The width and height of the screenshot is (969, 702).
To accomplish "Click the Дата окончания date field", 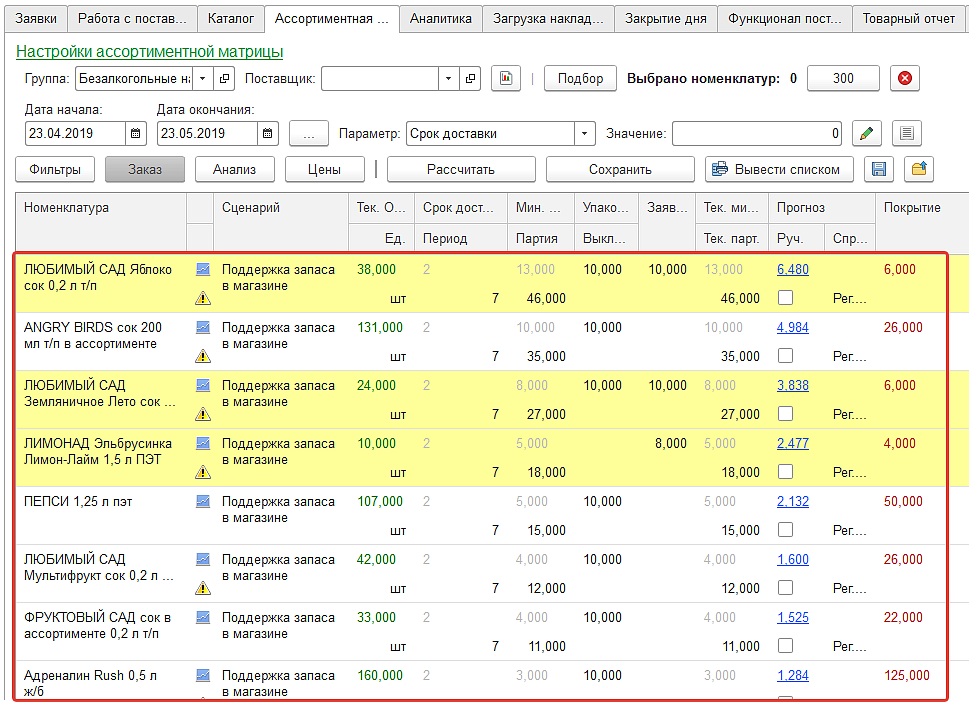I will click(207, 133).
